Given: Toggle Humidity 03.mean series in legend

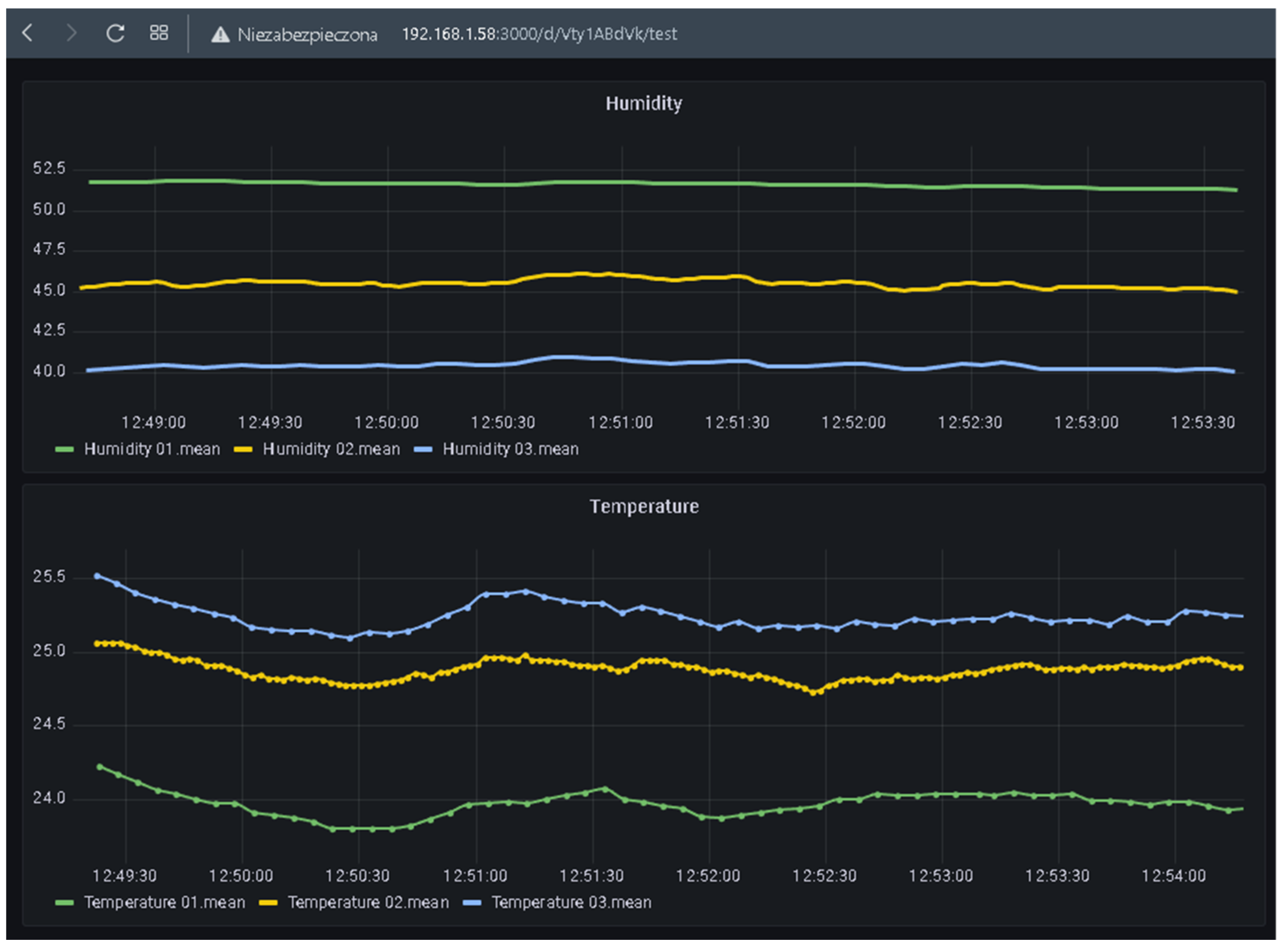Looking at the screenshot, I should pos(510,449).
